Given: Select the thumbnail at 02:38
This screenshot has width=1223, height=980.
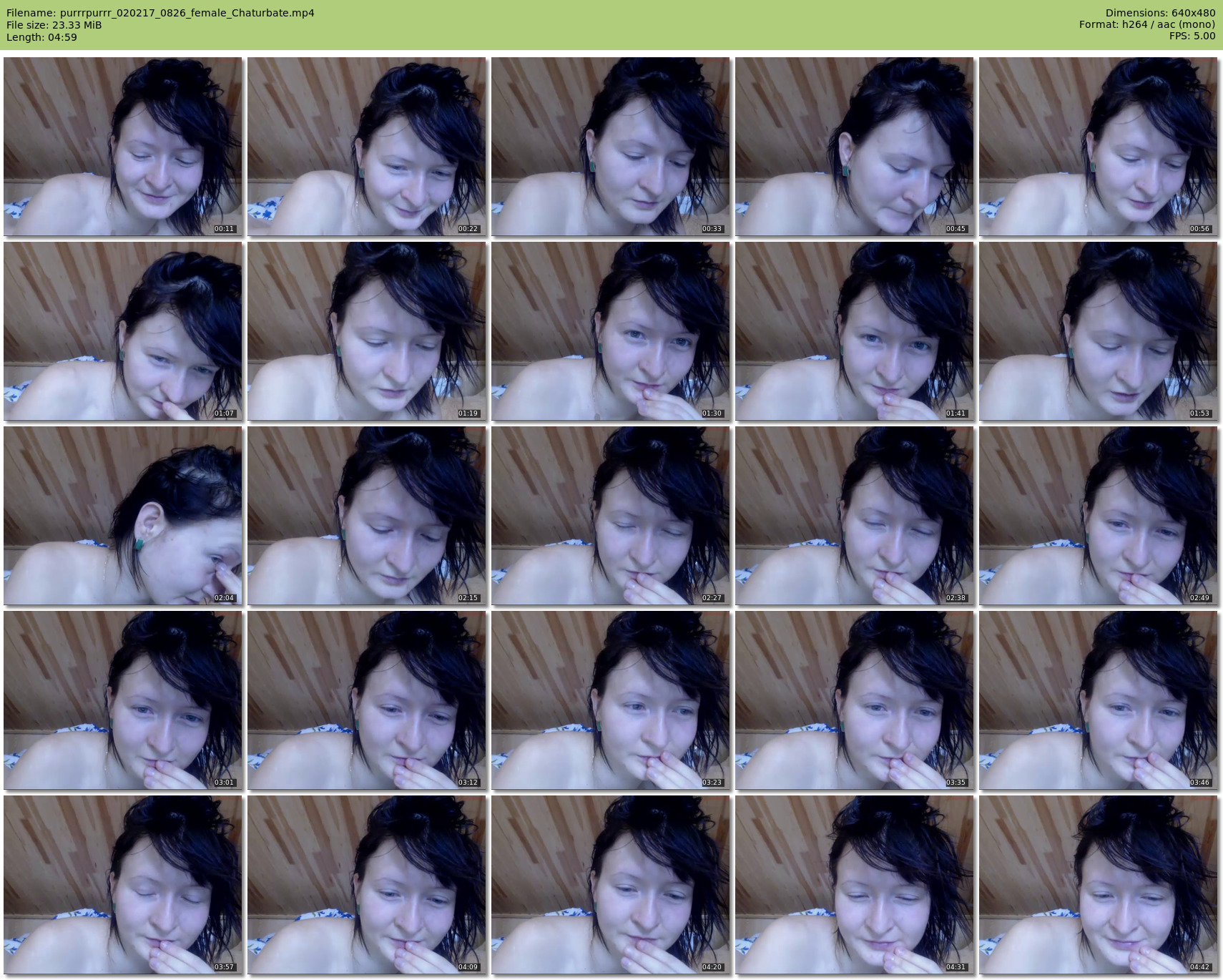Looking at the screenshot, I should [855, 516].
